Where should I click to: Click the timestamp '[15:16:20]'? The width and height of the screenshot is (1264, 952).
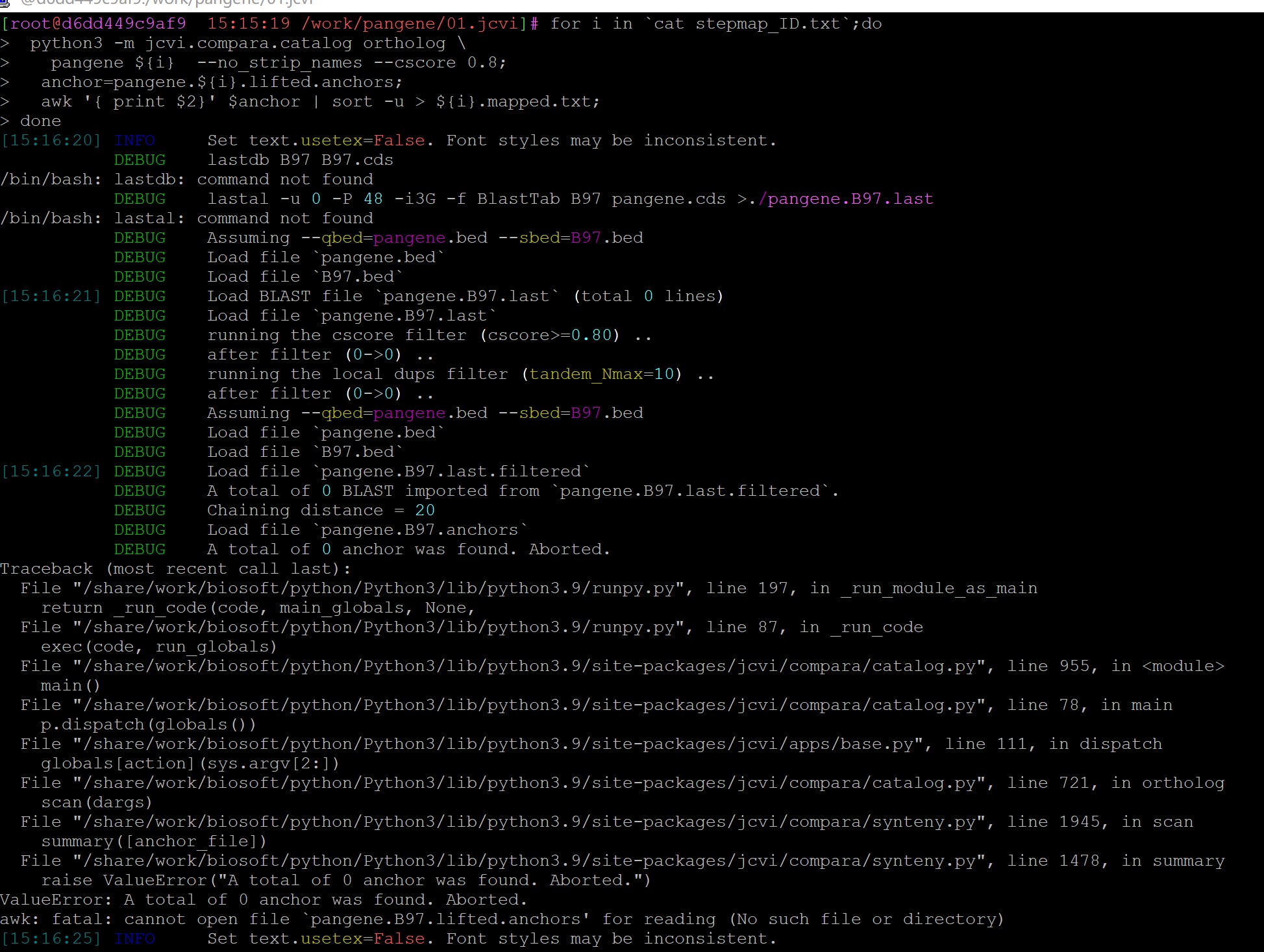pyautogui.click(x=51, y=141)
